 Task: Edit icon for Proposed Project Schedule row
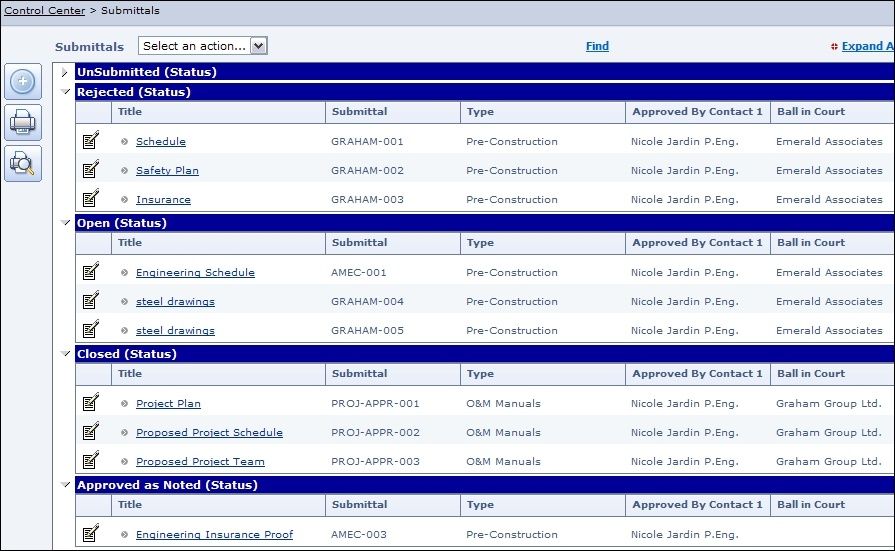(91, 432)
